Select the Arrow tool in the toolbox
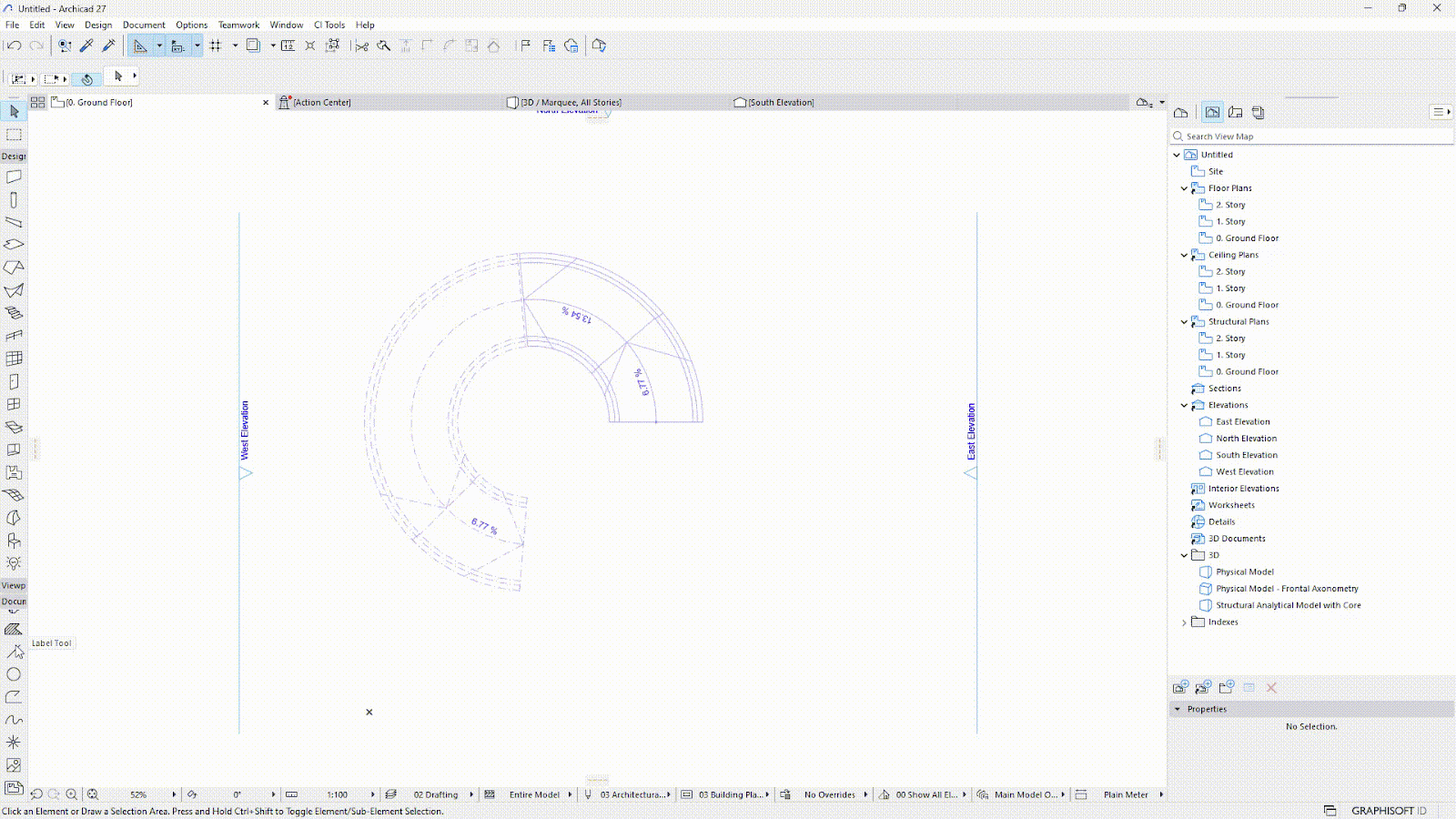1456x819 pixels. pyautogui.click(x=14, y=111)
